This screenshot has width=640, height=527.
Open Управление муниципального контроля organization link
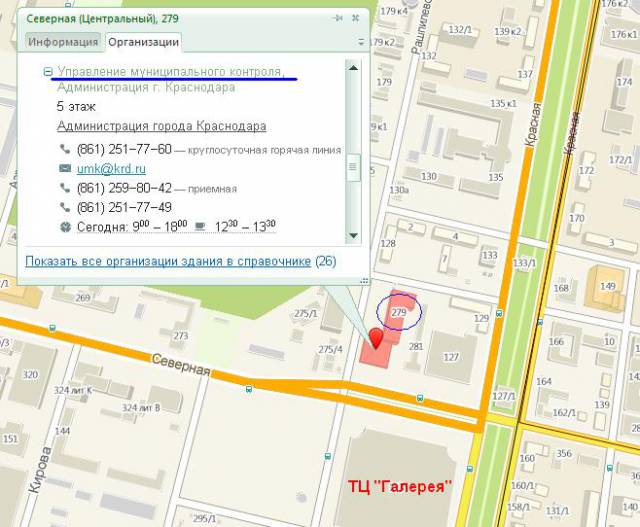170,72
